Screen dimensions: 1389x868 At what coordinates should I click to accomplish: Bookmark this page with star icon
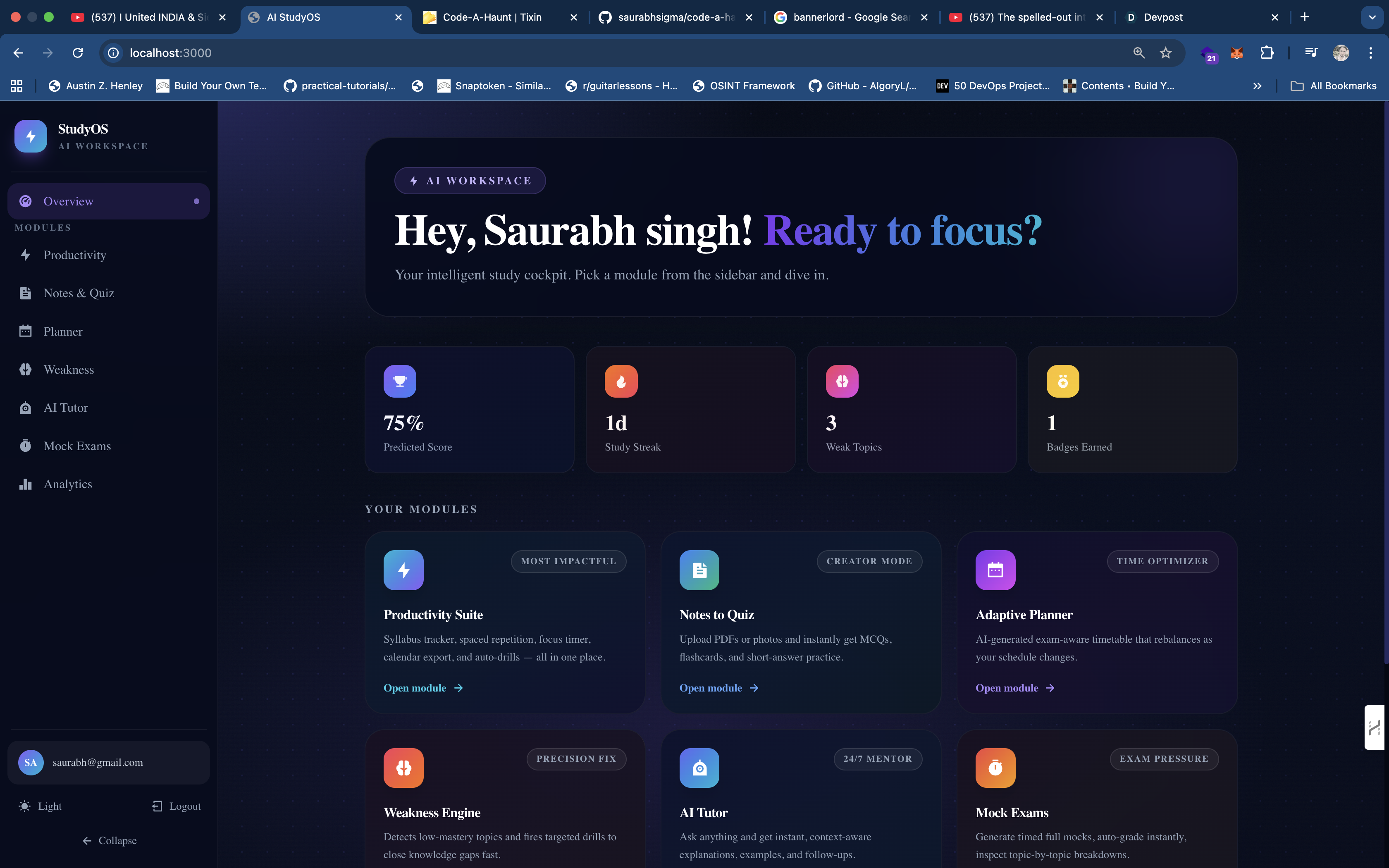pyautogui.click(x=1165, y=53)
